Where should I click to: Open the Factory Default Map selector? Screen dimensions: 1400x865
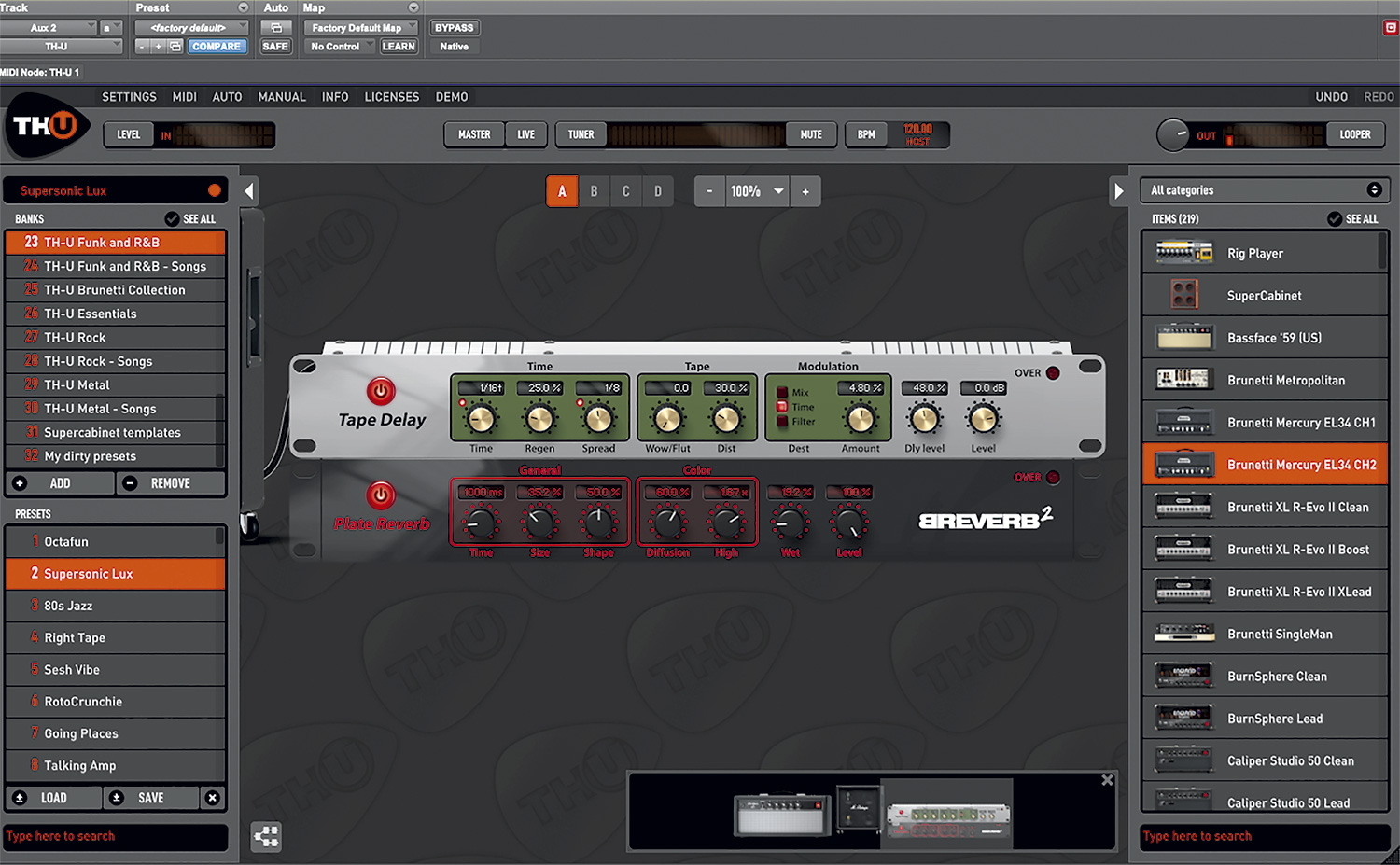359,27
